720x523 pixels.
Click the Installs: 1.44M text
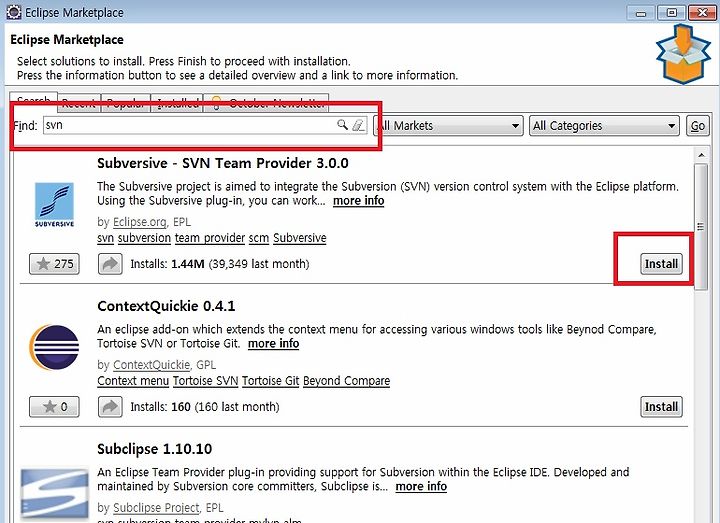168,264
